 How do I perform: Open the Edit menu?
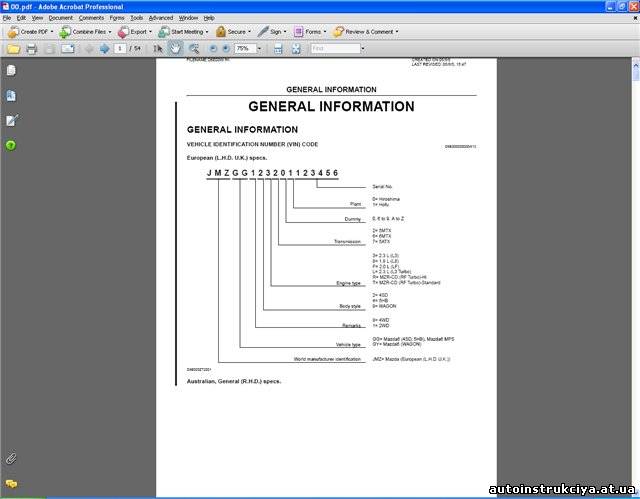click(21, 18)
